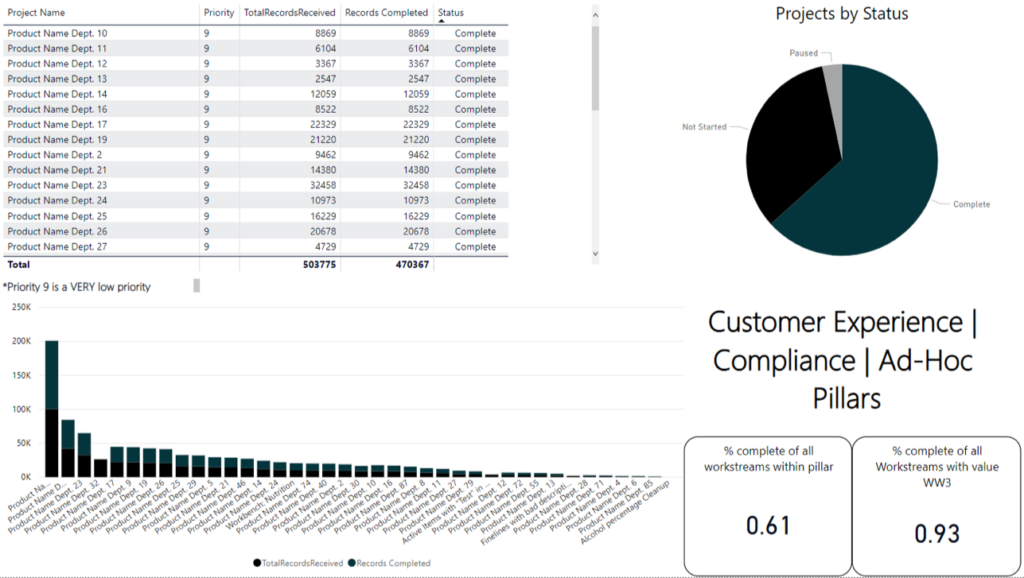Click the TotalRecordsReceived column header in the table
1024x578 pixels.
[286, 13]
